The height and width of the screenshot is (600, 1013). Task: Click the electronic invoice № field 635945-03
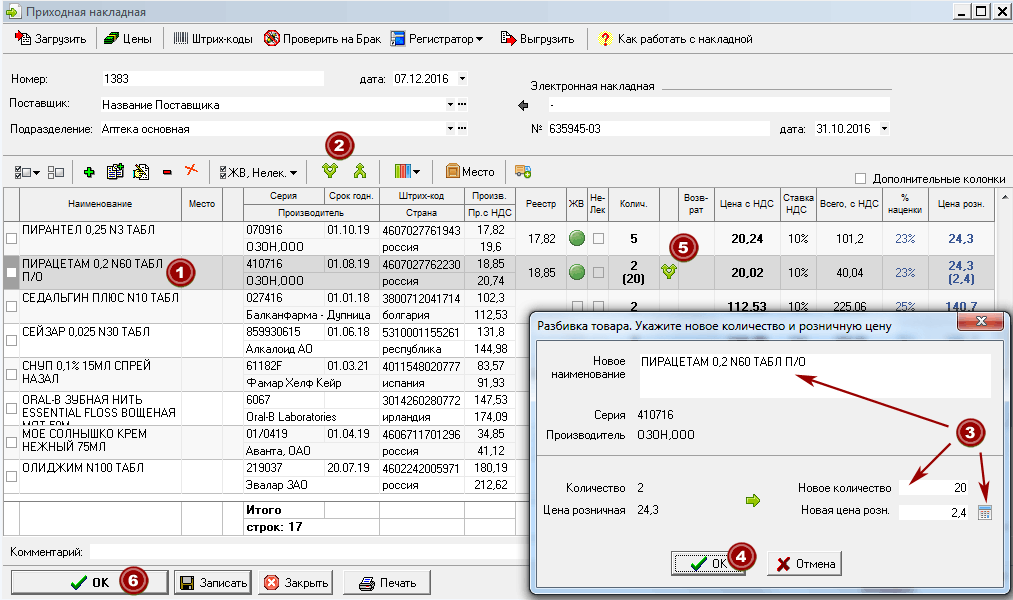tap(659, 129)
